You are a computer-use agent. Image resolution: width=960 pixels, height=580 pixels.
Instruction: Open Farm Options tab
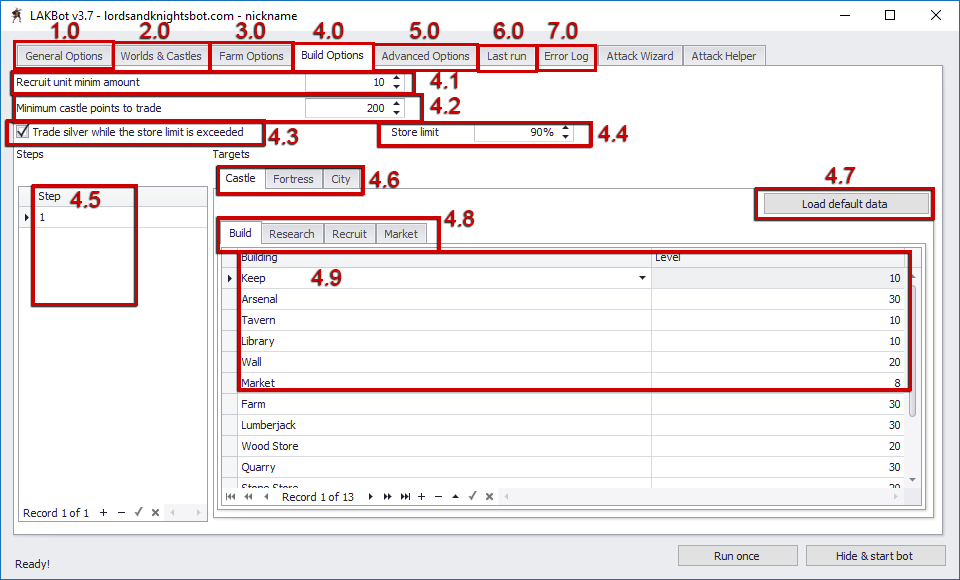pyautogui.click(x=251, y=56)
